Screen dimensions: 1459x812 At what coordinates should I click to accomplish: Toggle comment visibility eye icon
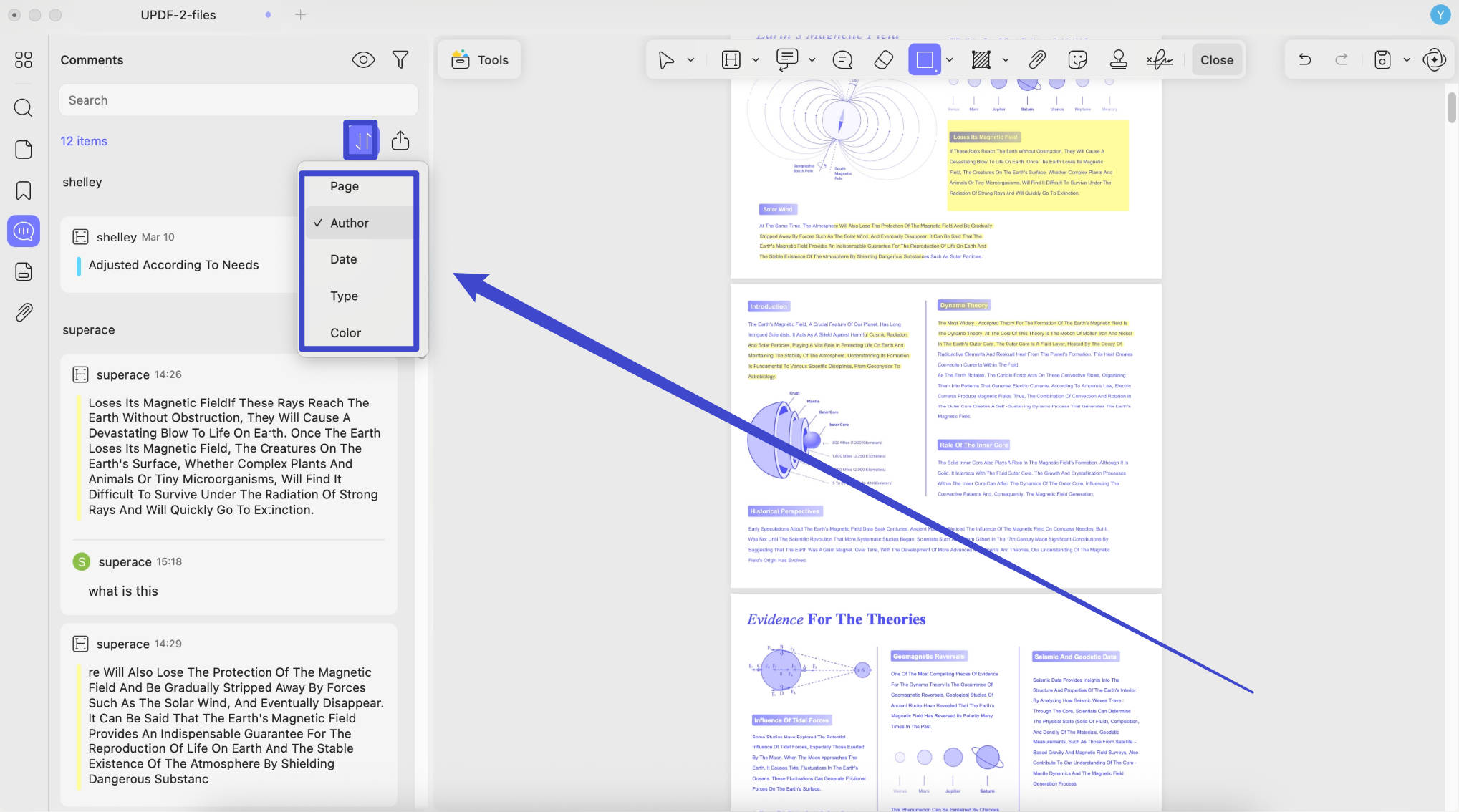click(363, 60)
